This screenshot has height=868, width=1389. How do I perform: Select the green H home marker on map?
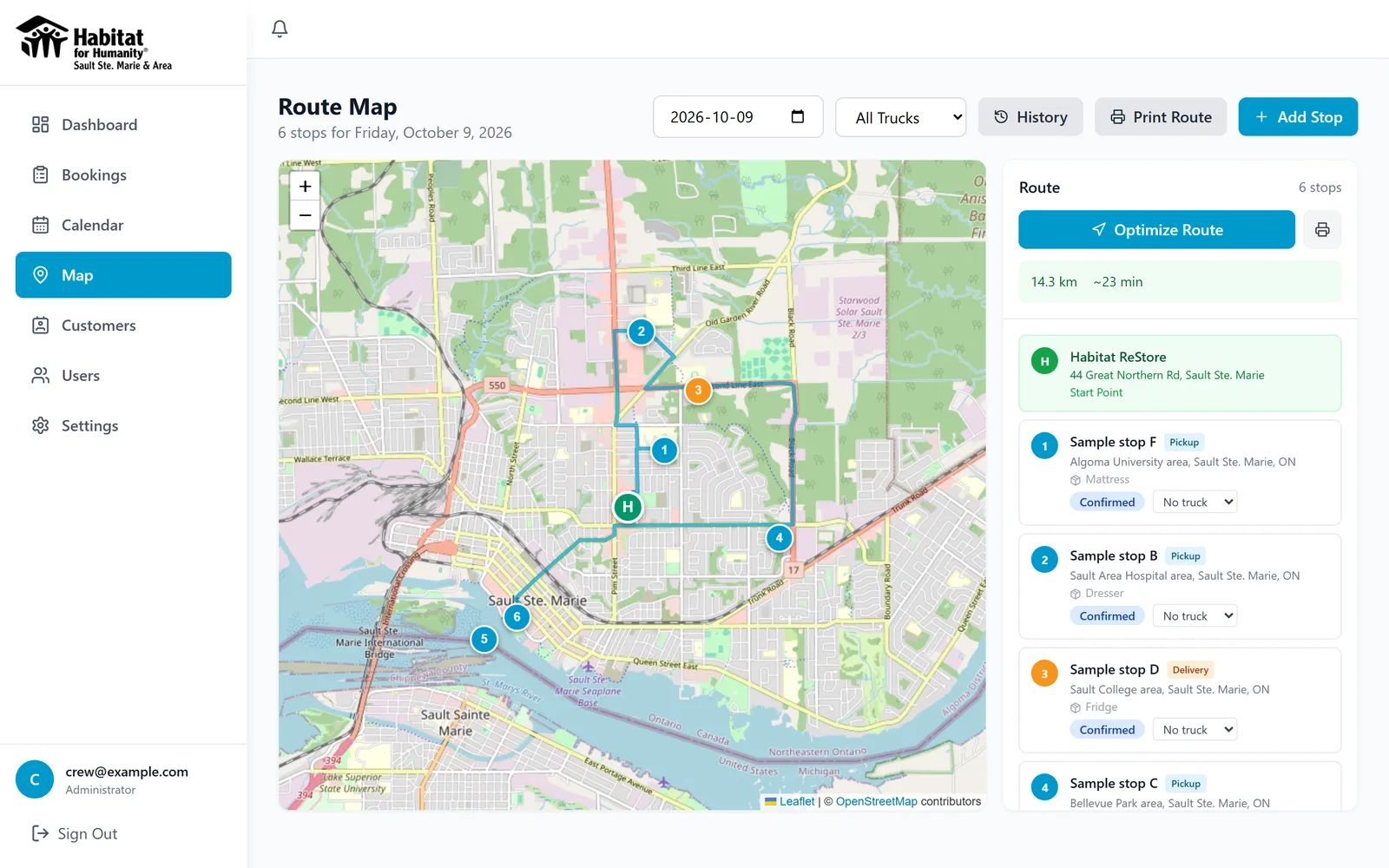click(628, 507)
